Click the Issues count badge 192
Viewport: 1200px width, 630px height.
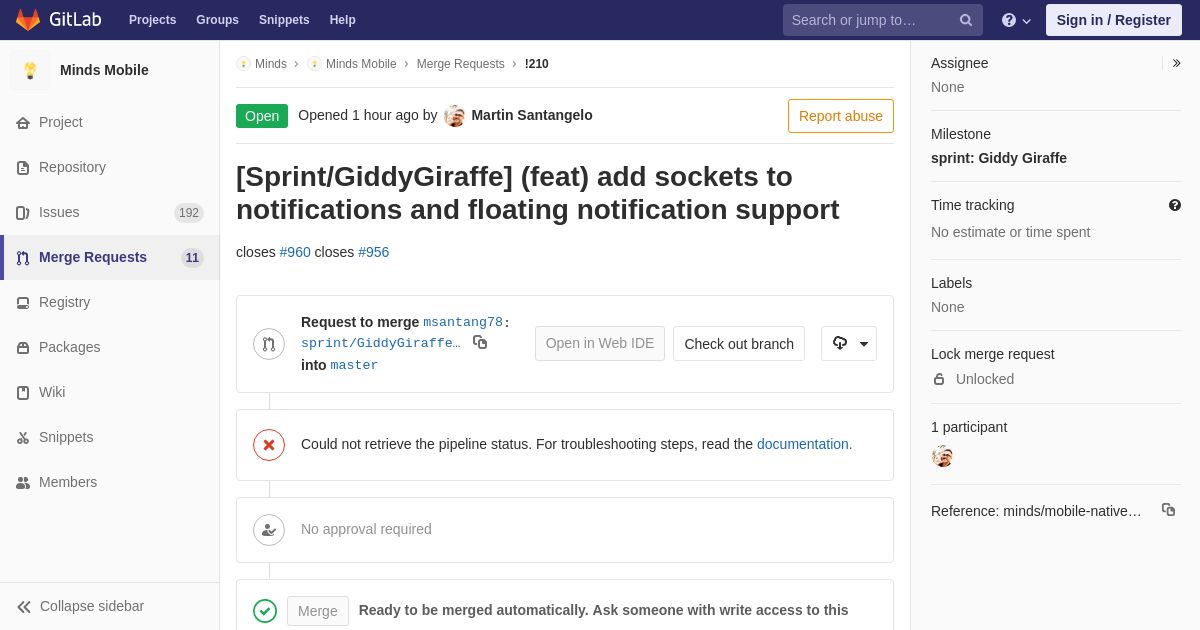point(189,213)
